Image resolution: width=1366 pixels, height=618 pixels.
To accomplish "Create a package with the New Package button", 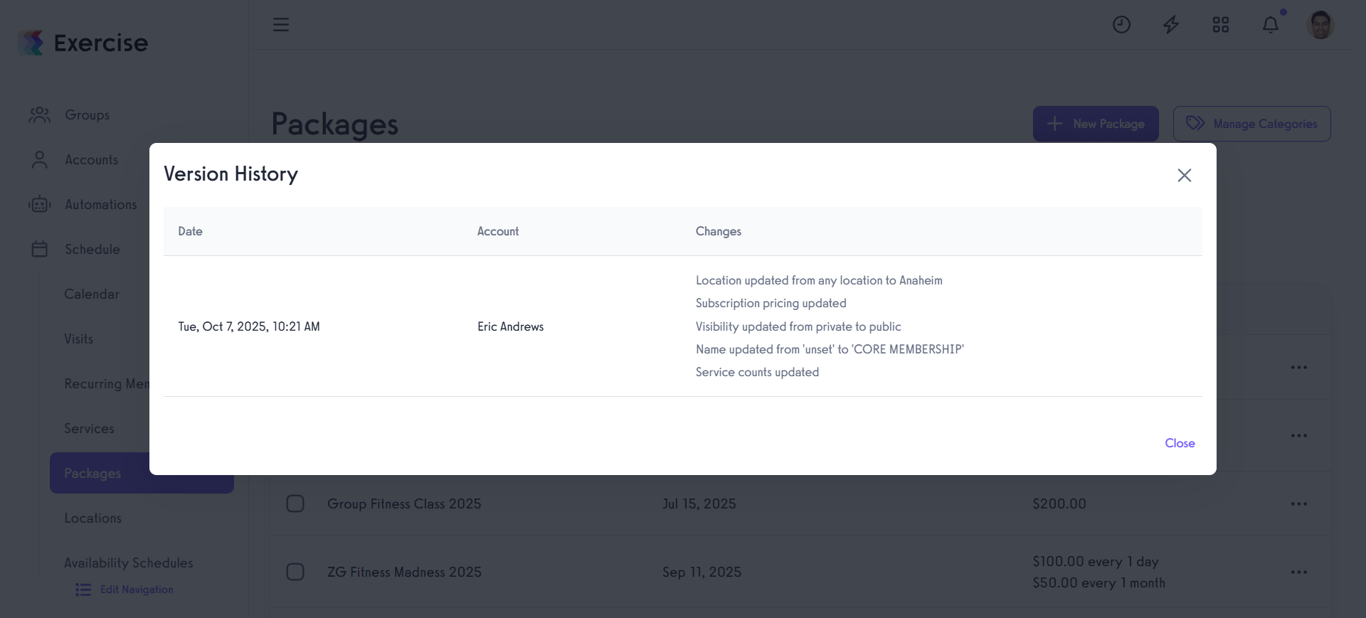I will pos(1096,123).
